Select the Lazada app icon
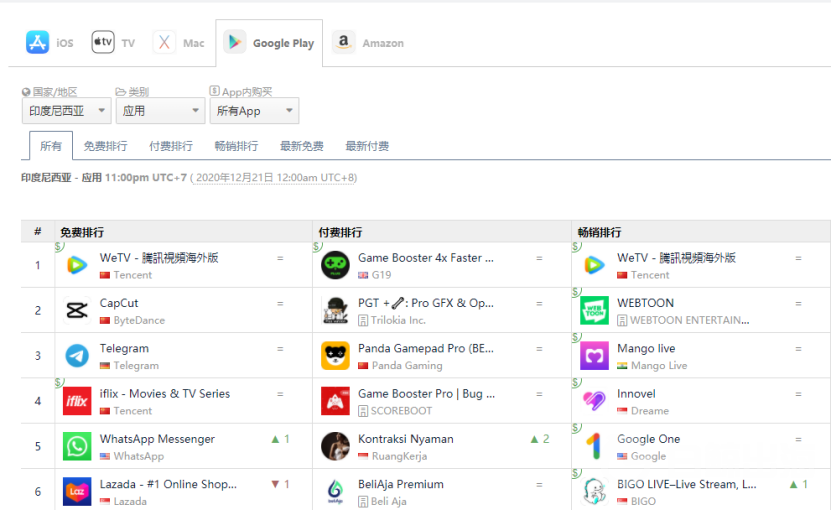 pos(77,491)
